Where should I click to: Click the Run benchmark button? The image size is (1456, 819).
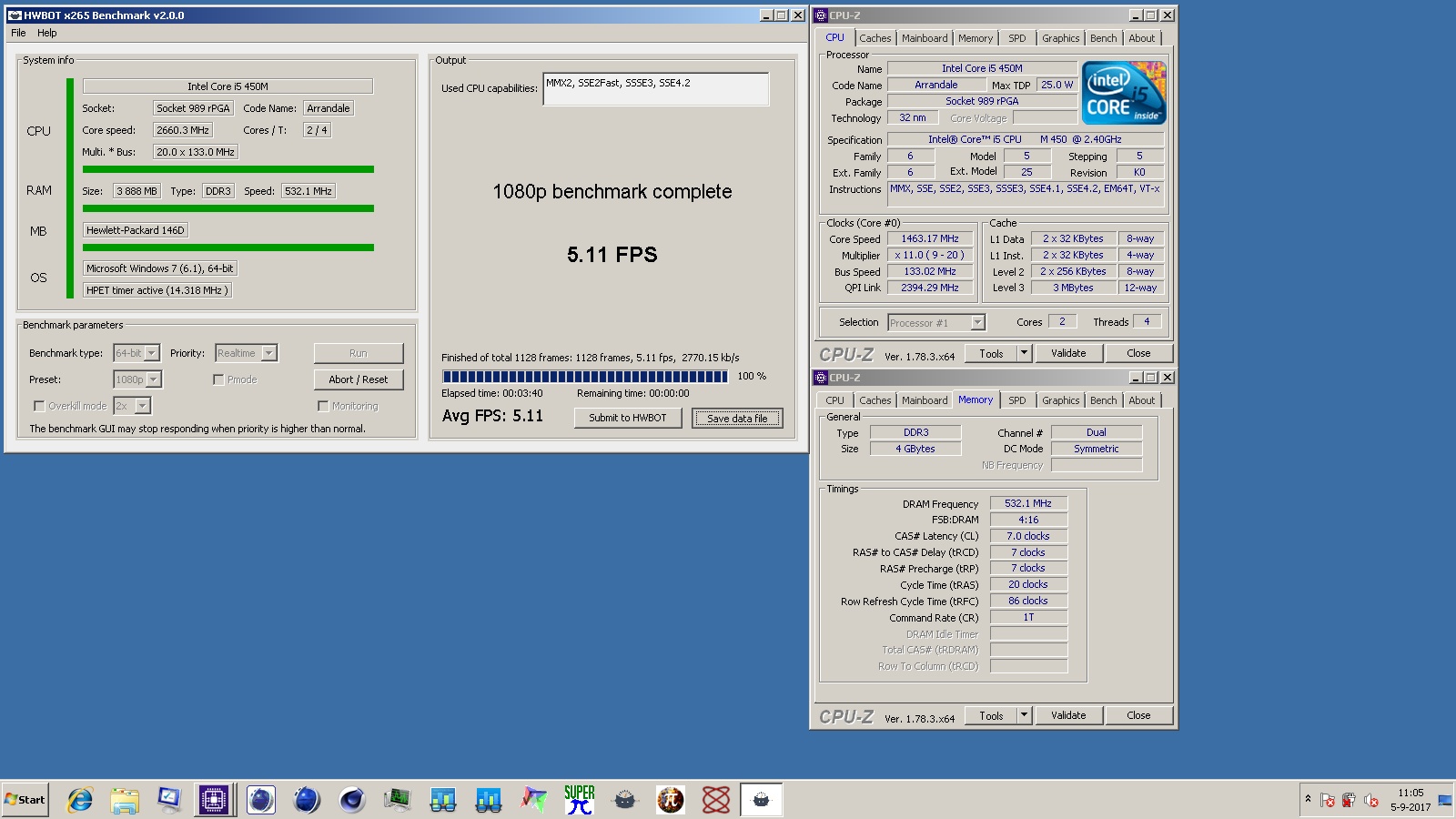(x=359, y=353)
